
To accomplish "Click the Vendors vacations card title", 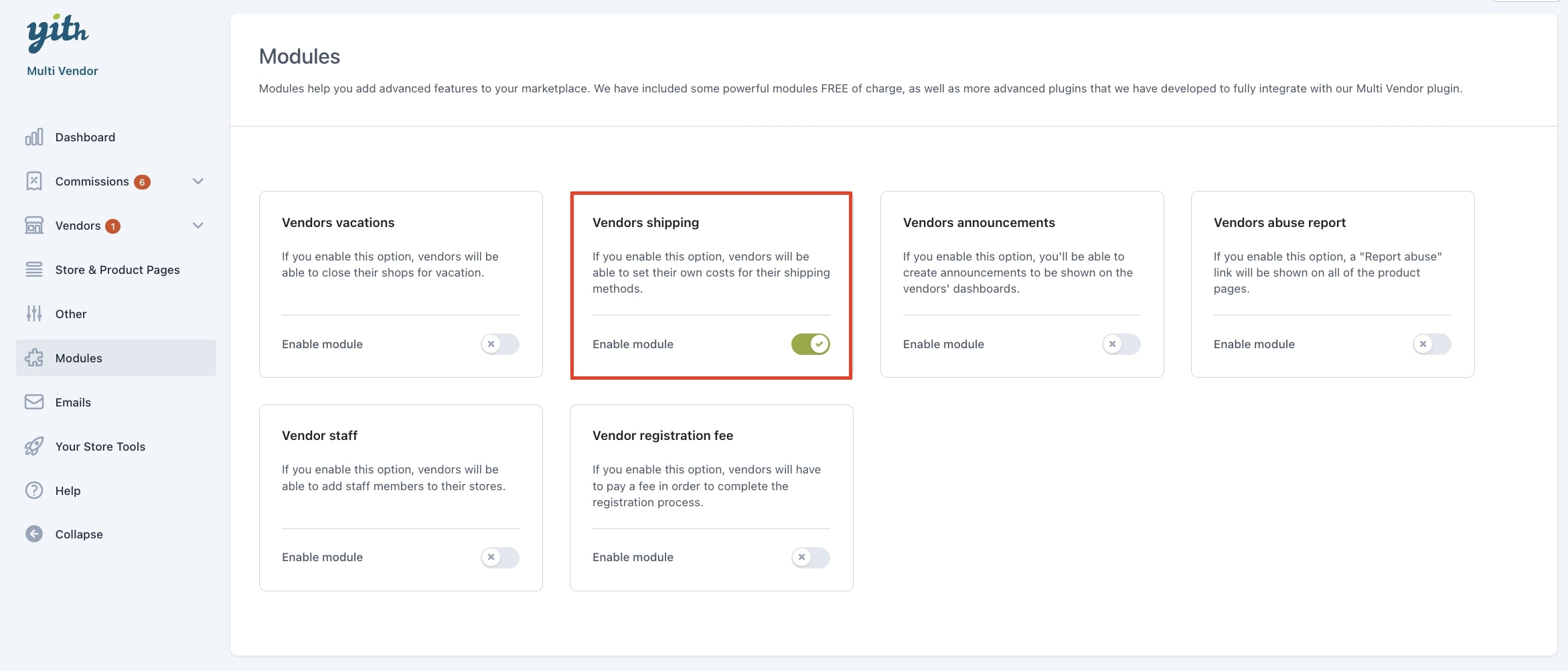I will 338,223.
